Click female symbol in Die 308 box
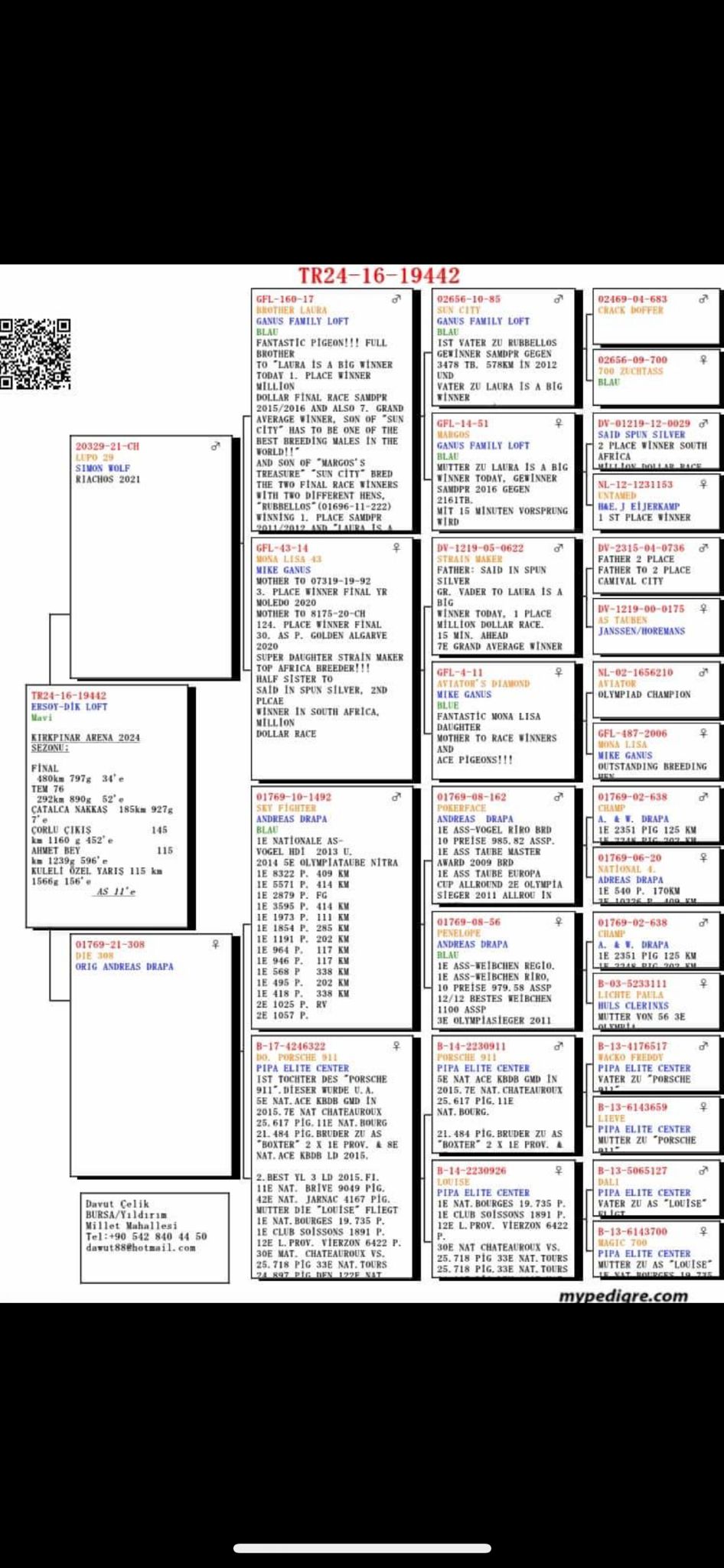724x1568 pixels. click(215, 945)
